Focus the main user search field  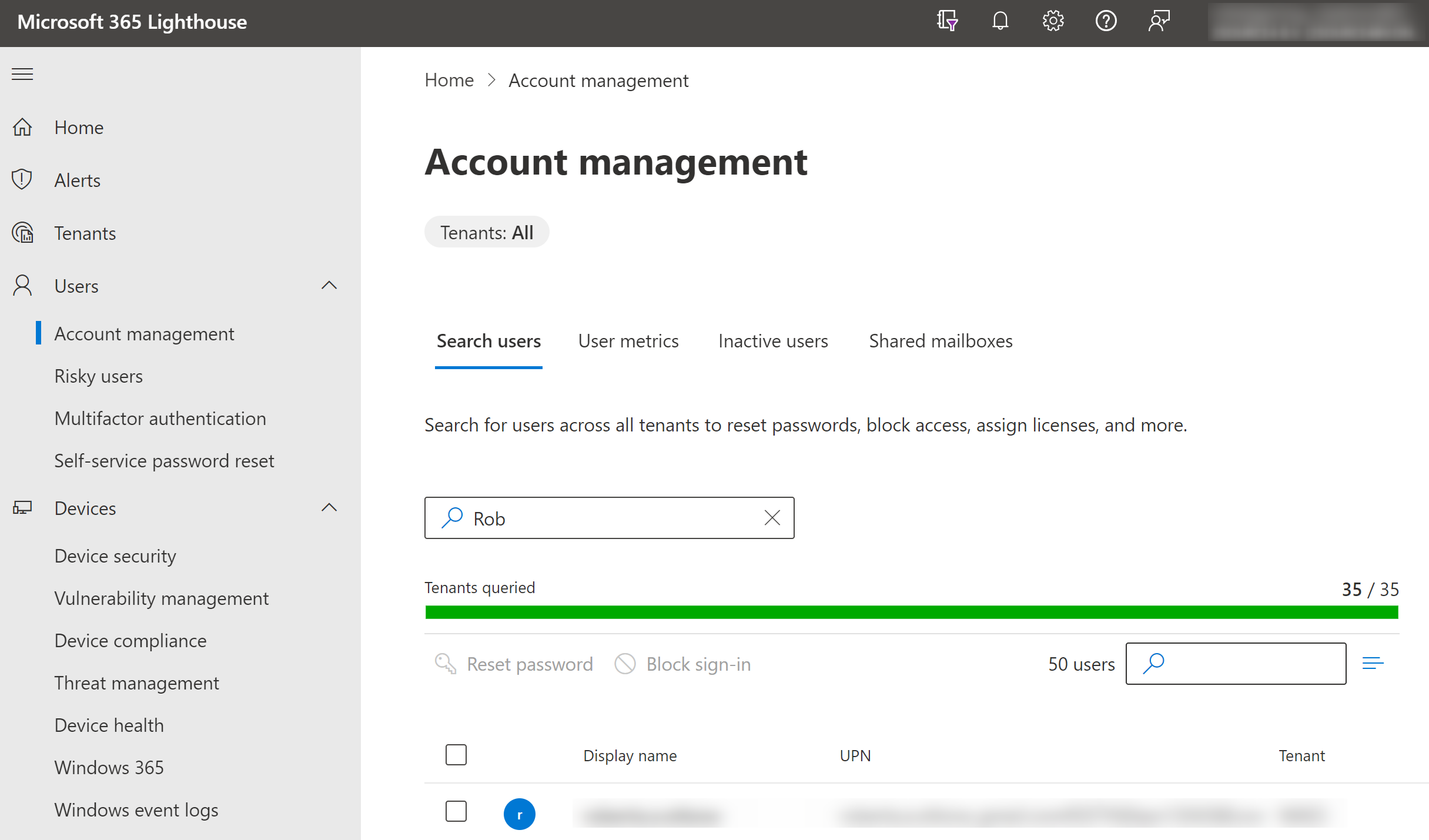[x=610, y=518]
